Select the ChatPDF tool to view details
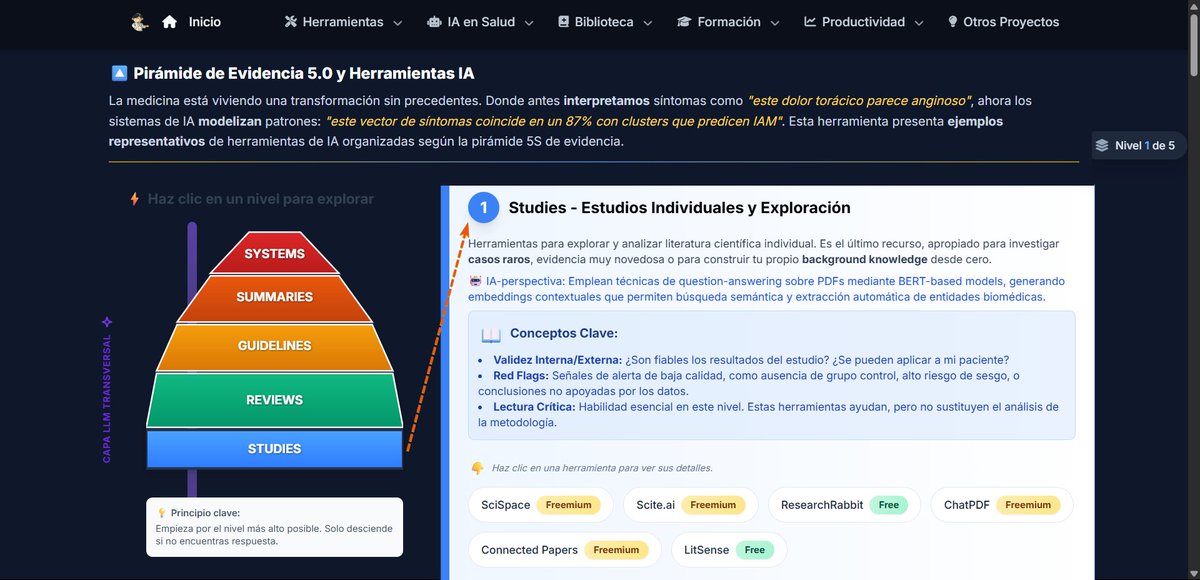The image size is (1200, 580). 1001,505
